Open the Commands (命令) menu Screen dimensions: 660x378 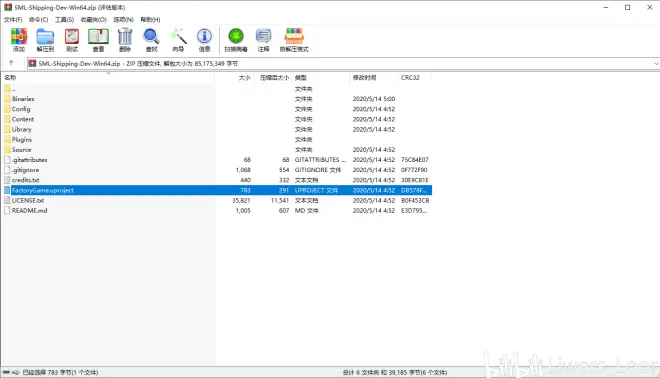click(x=38, y=19)
